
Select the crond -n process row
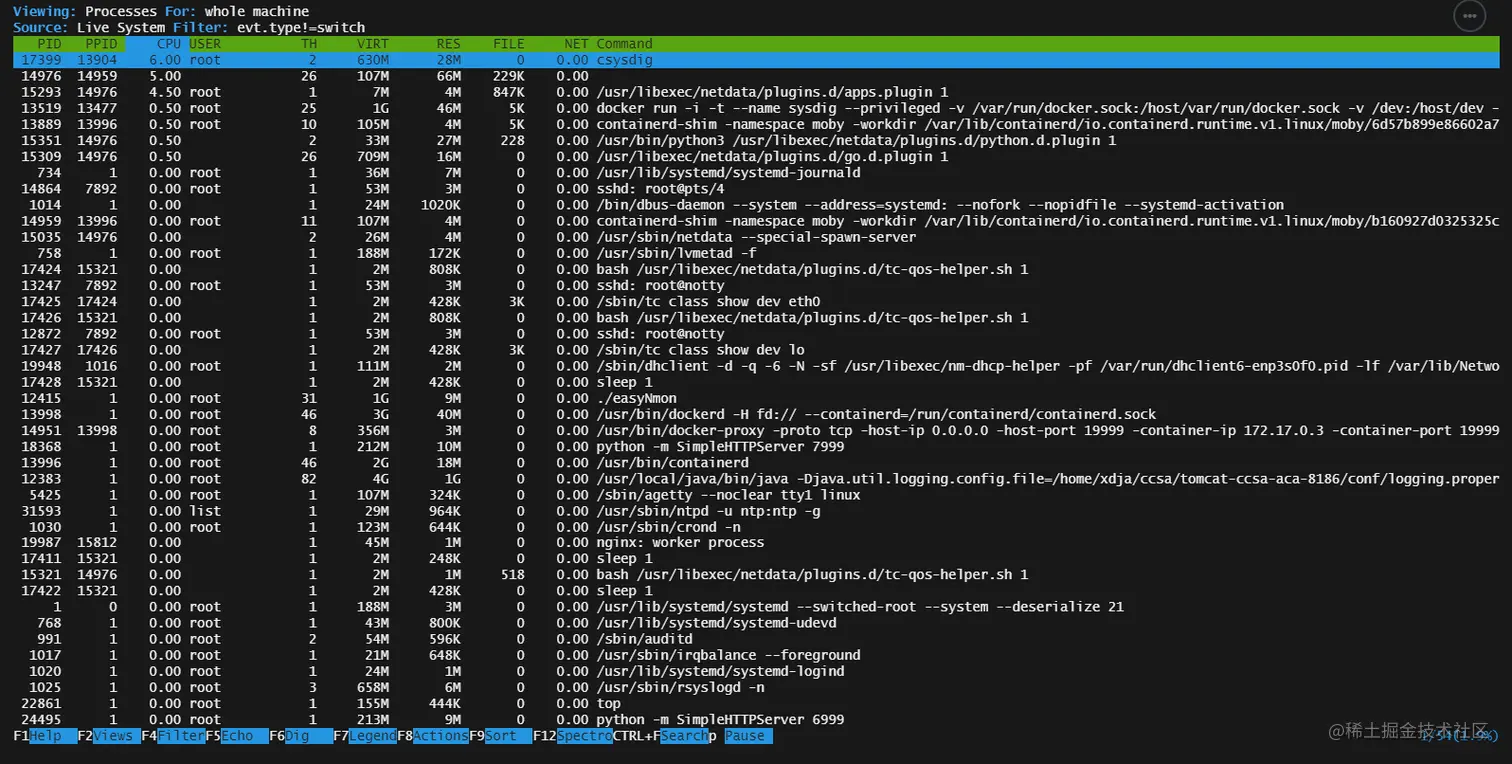point(756,526)
